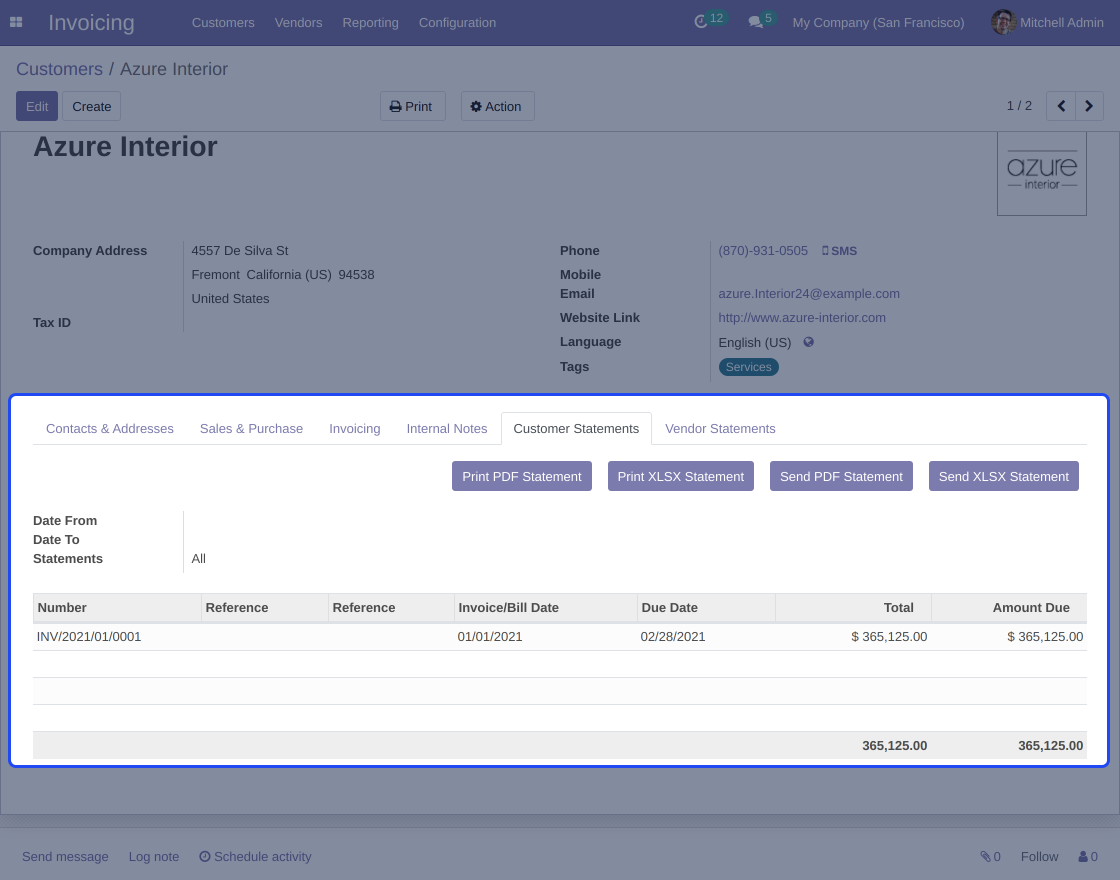Open the http://www.azure-interior.com website link
The height and width of the screenshot is (880, 1120).
point(801,318)
